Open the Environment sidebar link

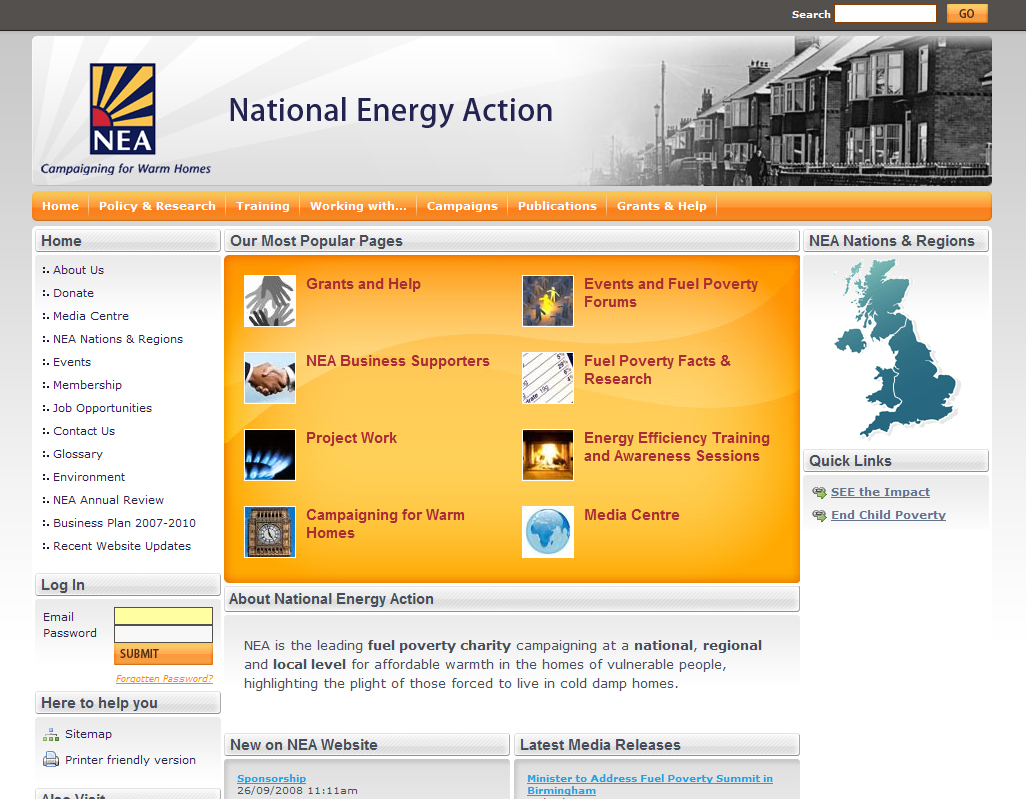click(89, 477)
